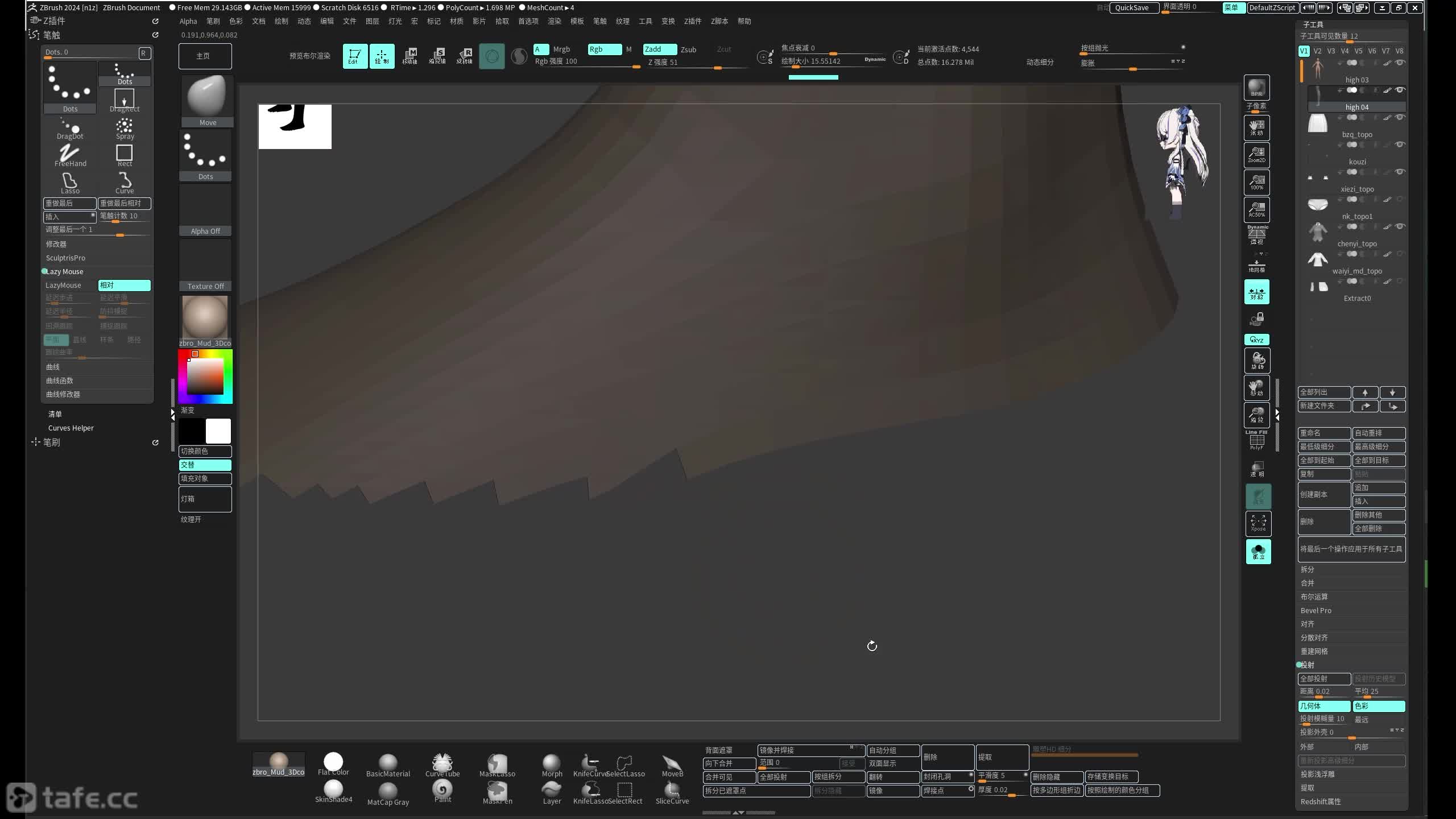
Task: Click the Rotate view icon in the right shelf
Action: tap(1256, 361)
